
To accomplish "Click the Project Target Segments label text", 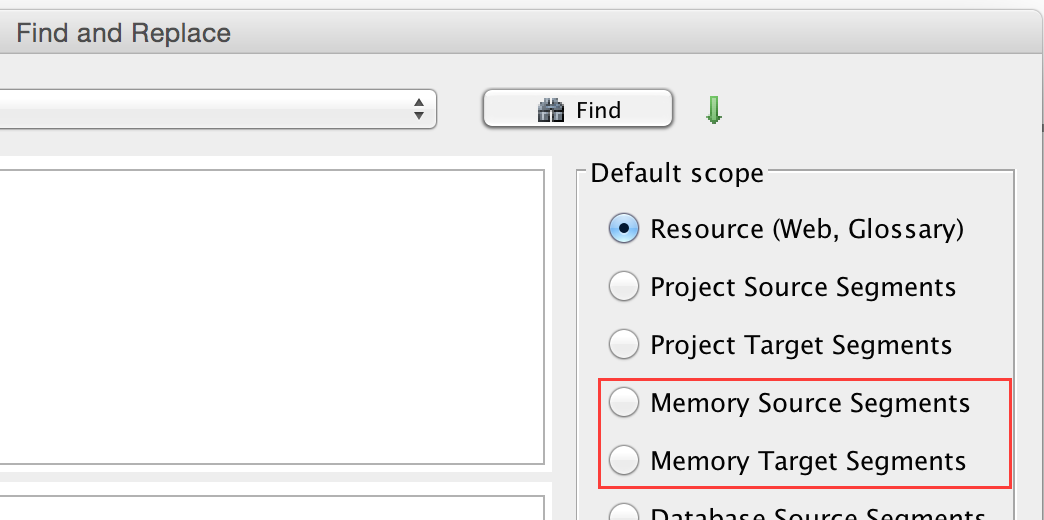I will point(801,345).
